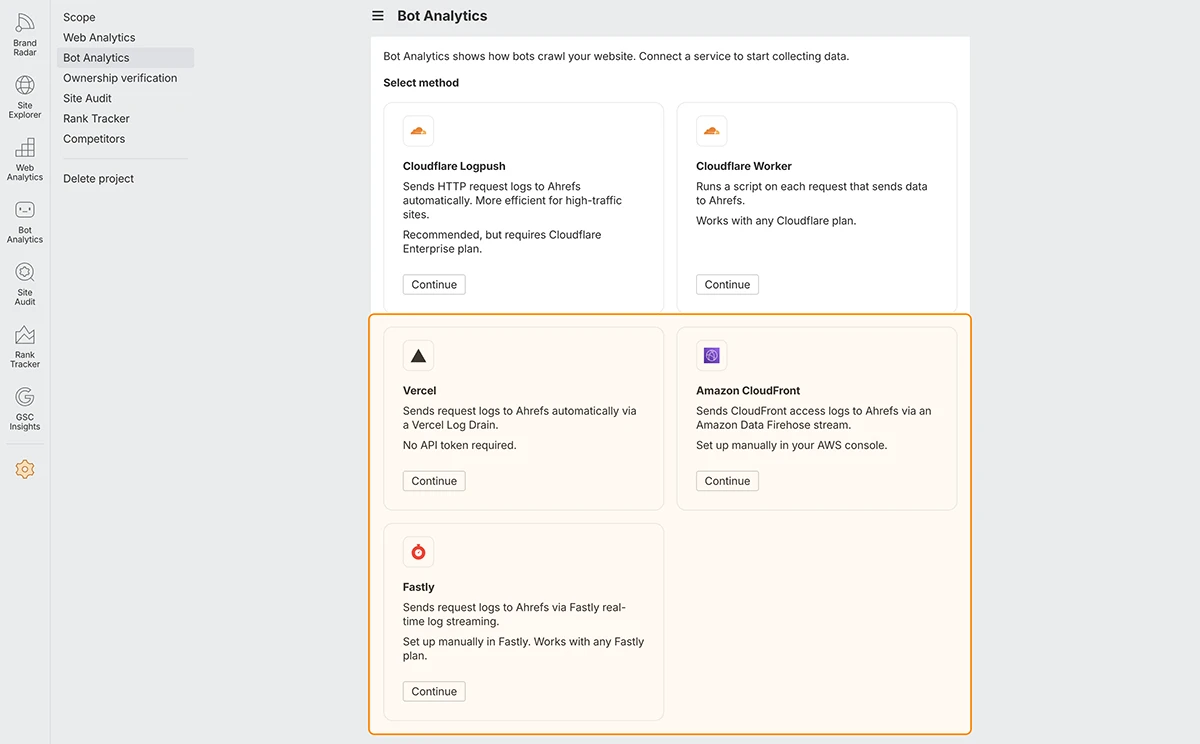Continue with Cloudflare Logpush
This screenshot has width=1200, height=744.
click(x=434, y=285)
